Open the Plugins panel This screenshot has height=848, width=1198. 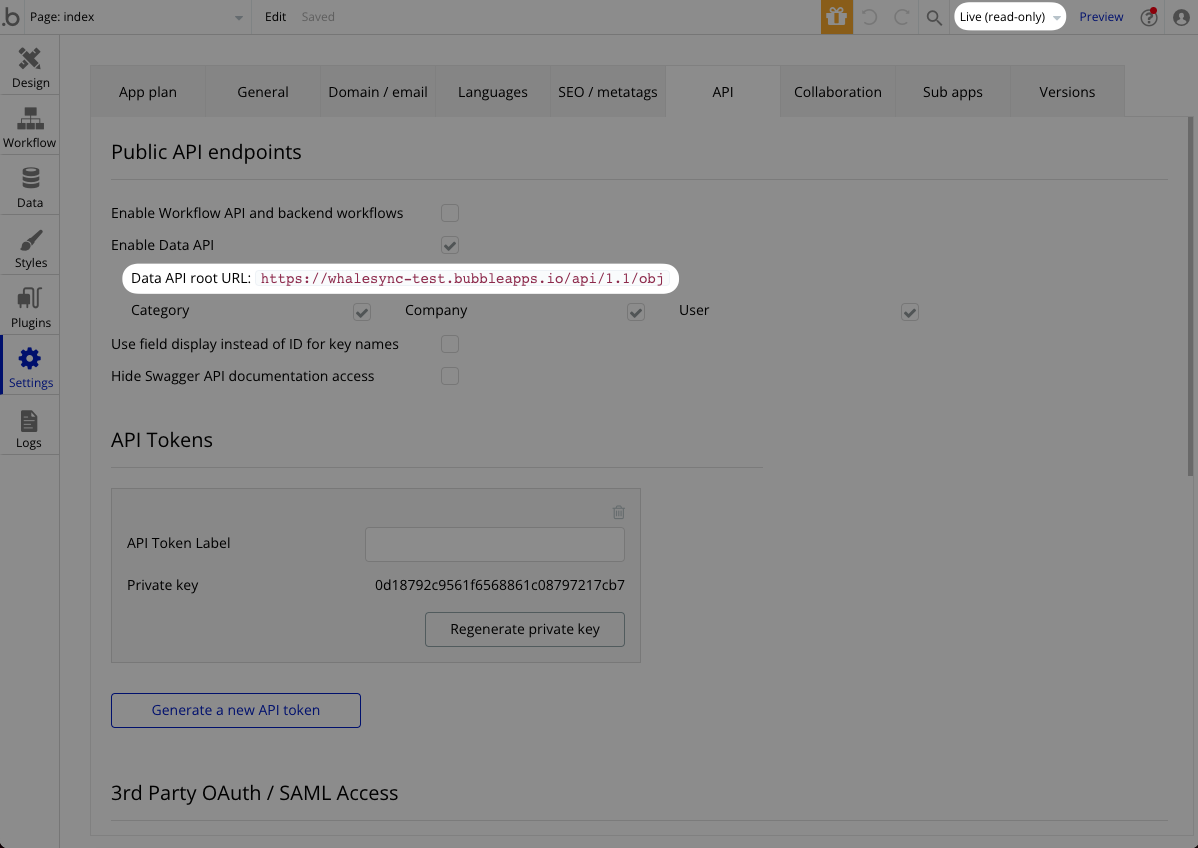(30, 305)
